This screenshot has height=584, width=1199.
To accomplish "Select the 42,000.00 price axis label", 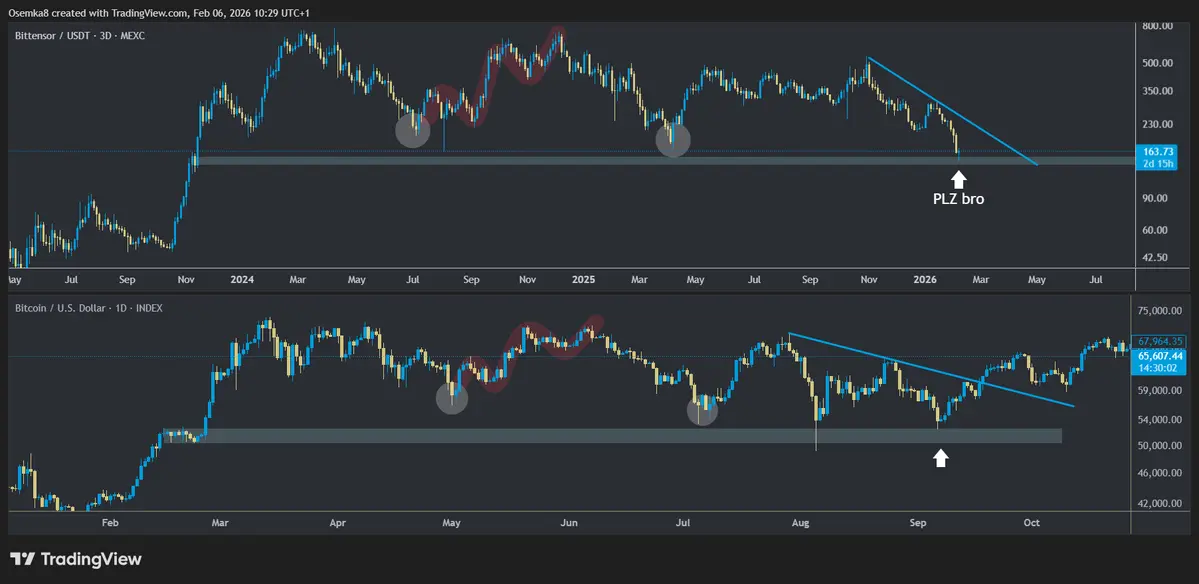I will [1162, 504].
